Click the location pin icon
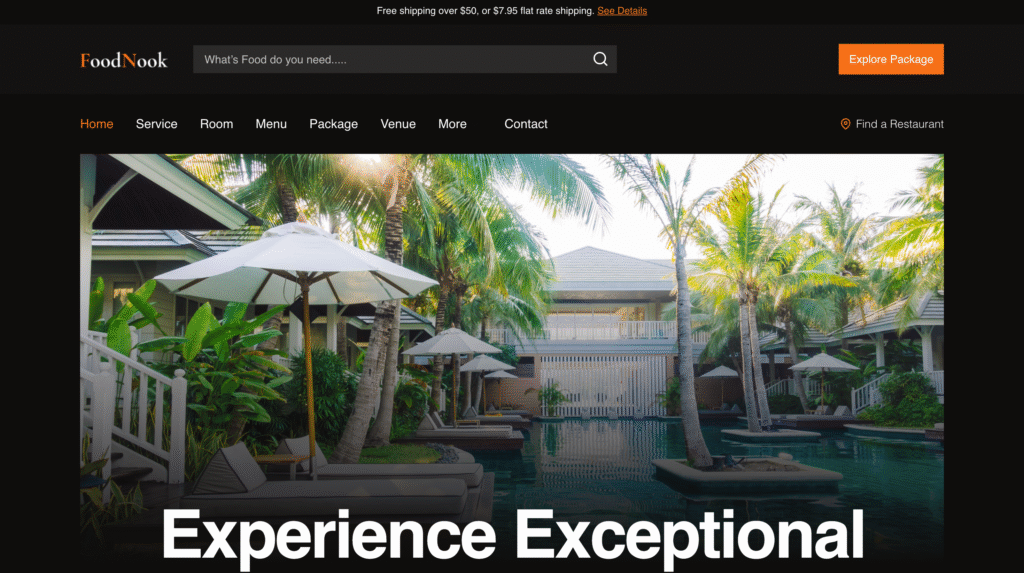Viewport: 1024px width, 573px height. 845,124
